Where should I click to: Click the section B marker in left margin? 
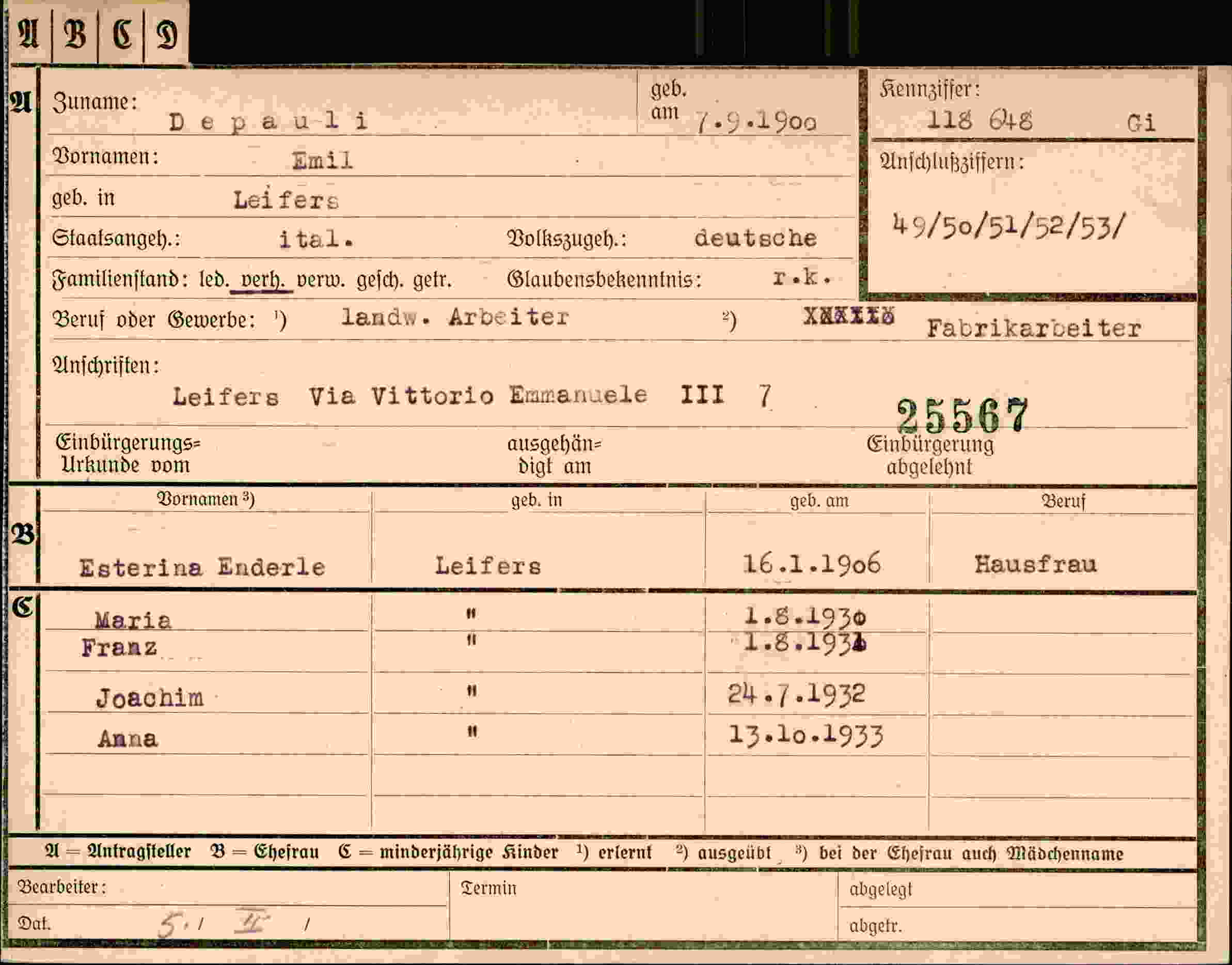coord(23,534)
